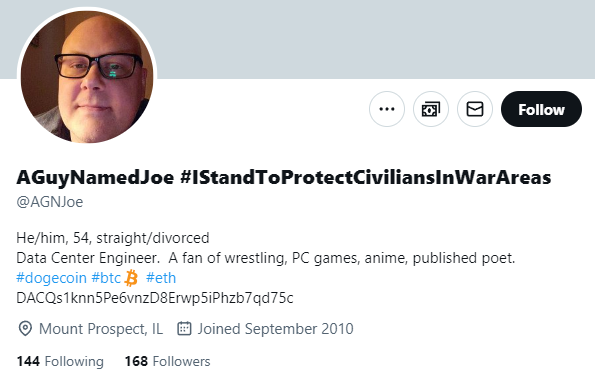The image size is (595, 379).
Task: Click the @AGNJoe handle text
Action: click(50, 202)
